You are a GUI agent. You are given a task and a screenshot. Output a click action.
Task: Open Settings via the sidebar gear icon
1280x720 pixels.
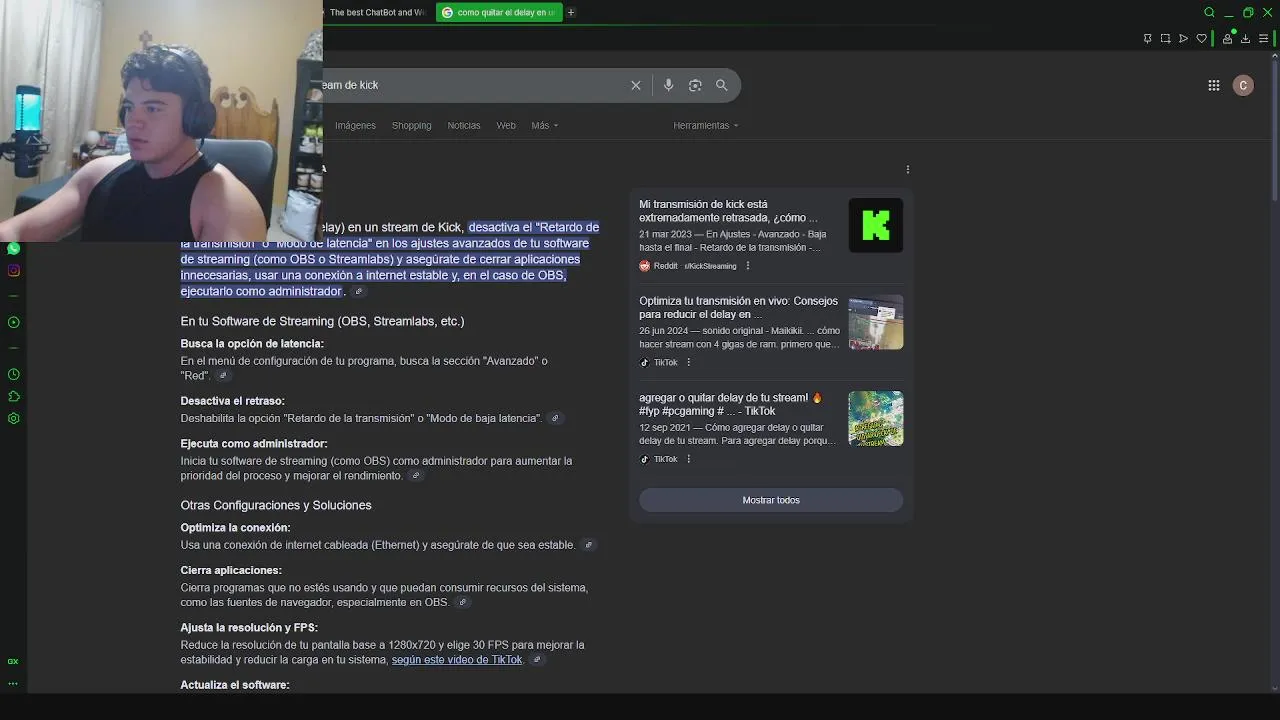coord(13,418)
